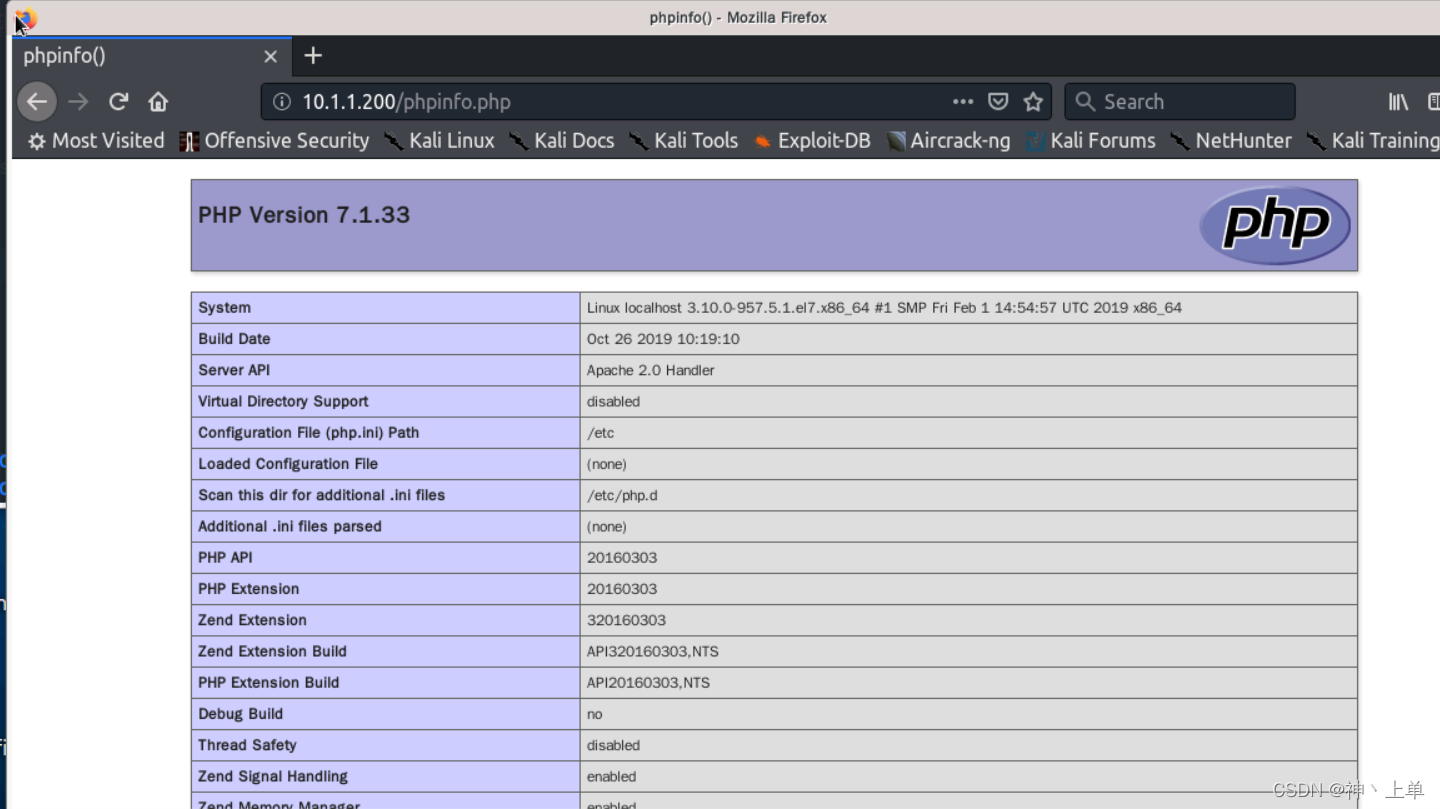Click Virtual Directory Support label

tap(283, 401)
